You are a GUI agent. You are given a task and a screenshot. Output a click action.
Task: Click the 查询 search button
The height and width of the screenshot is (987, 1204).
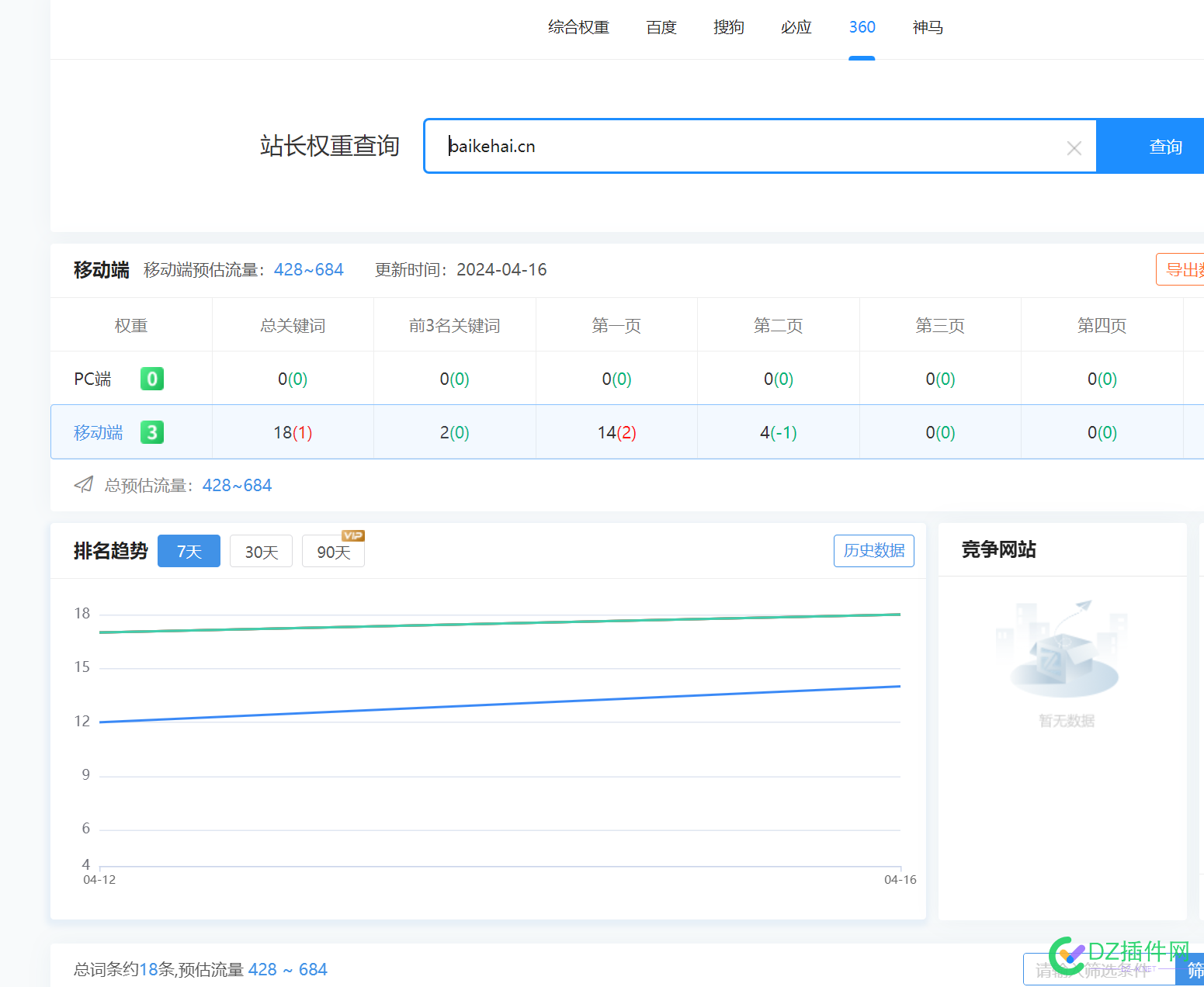click(1150, 146)
